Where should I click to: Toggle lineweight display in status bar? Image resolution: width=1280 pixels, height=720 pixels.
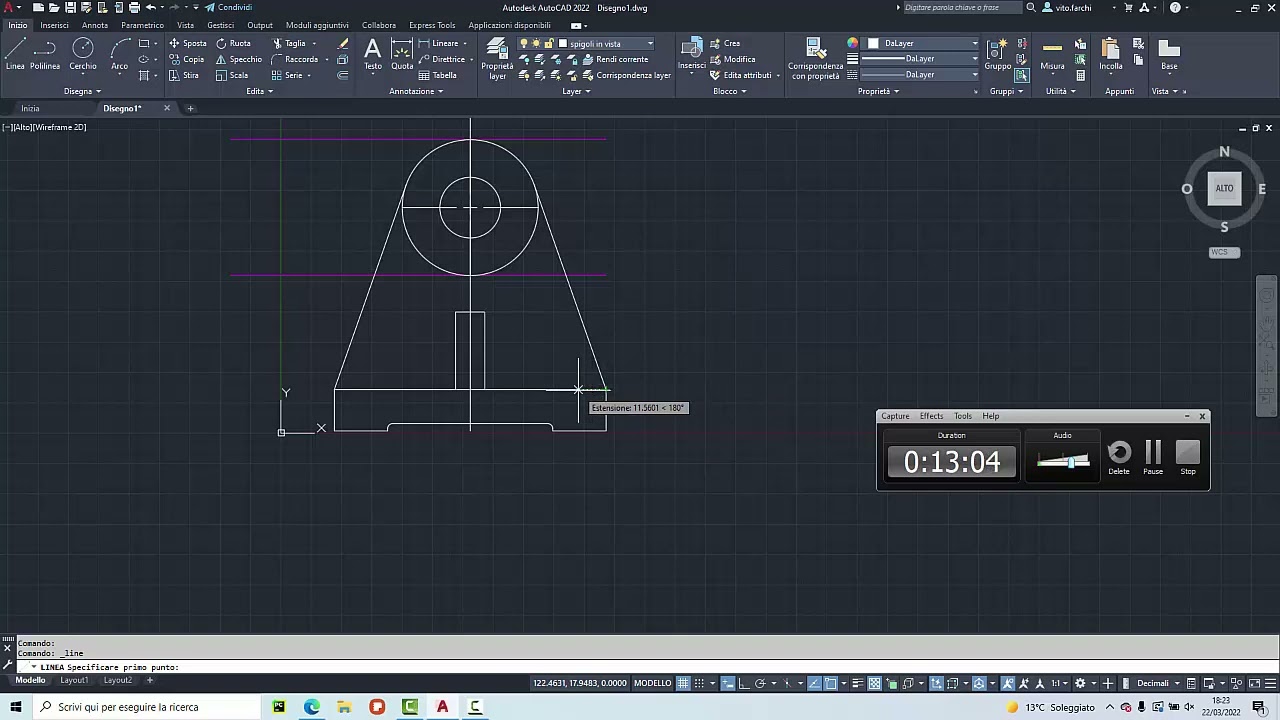coord(858,683)
